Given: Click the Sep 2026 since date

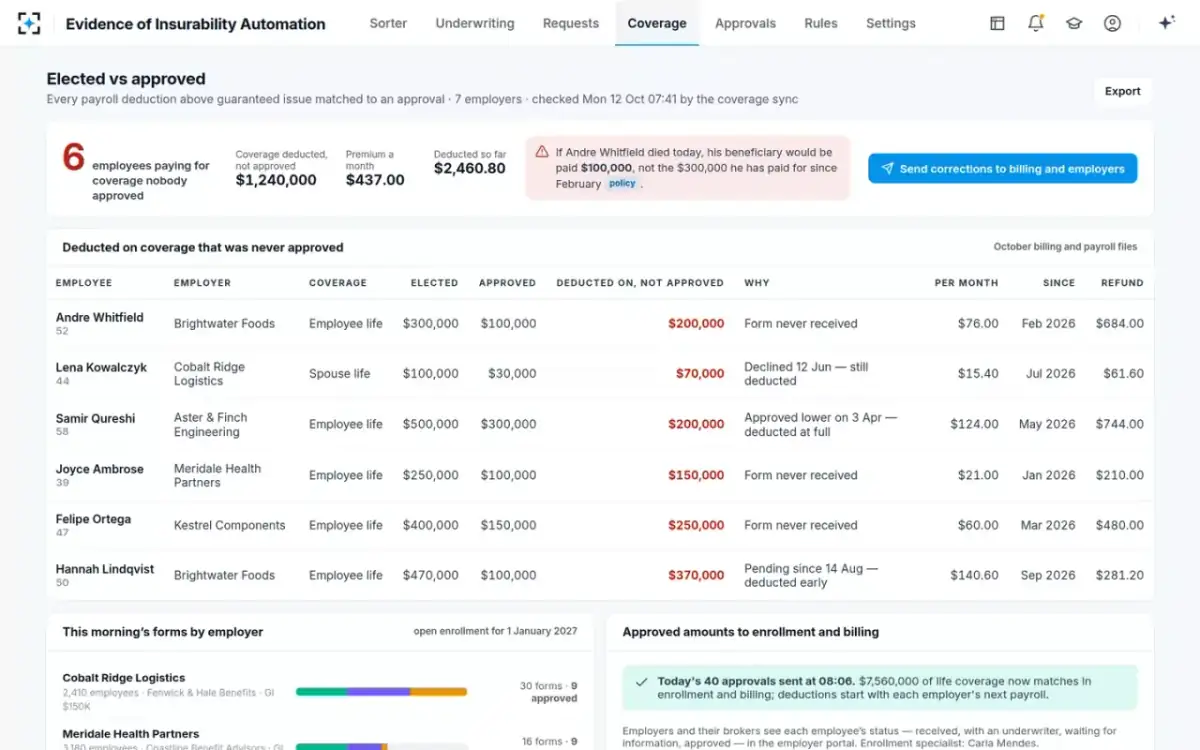Looking at the screenshot, I should tap(1048, 575).
